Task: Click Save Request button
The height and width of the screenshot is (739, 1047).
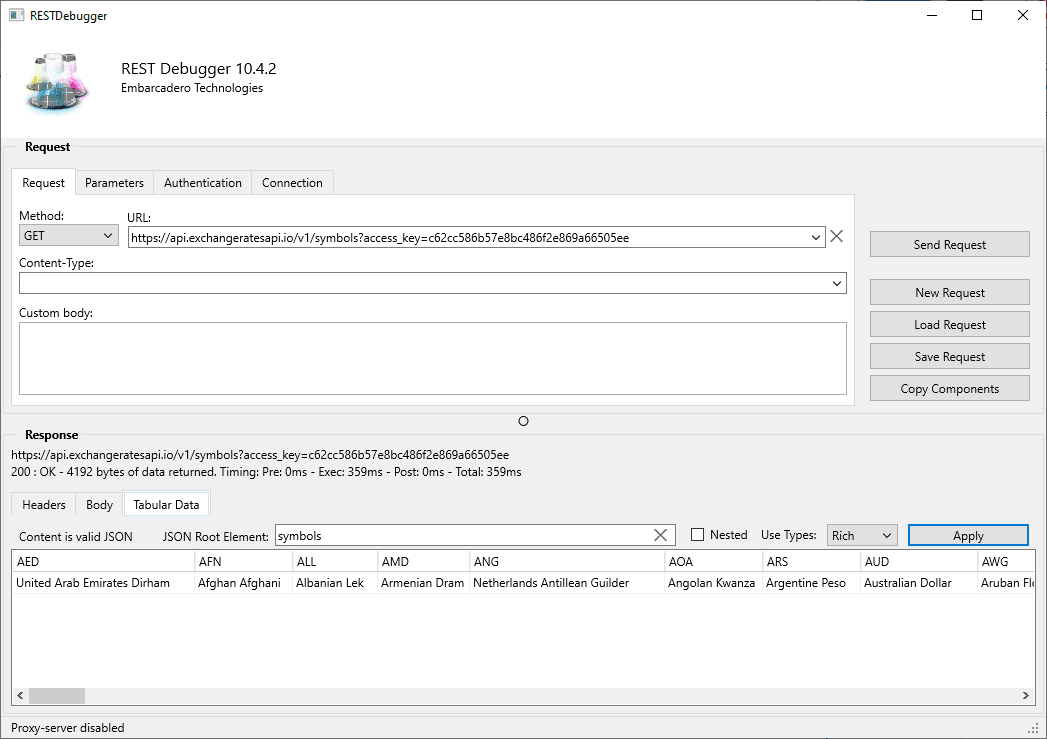Action: pyautogui.click(x=950, y=356)
